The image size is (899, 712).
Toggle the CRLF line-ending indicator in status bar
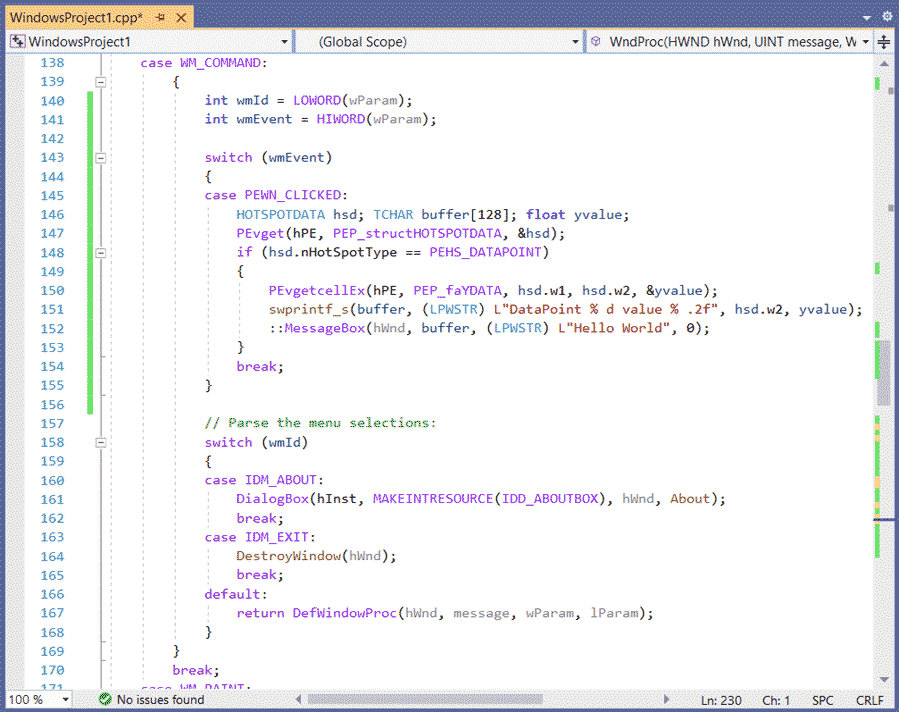tap(868, 700)
